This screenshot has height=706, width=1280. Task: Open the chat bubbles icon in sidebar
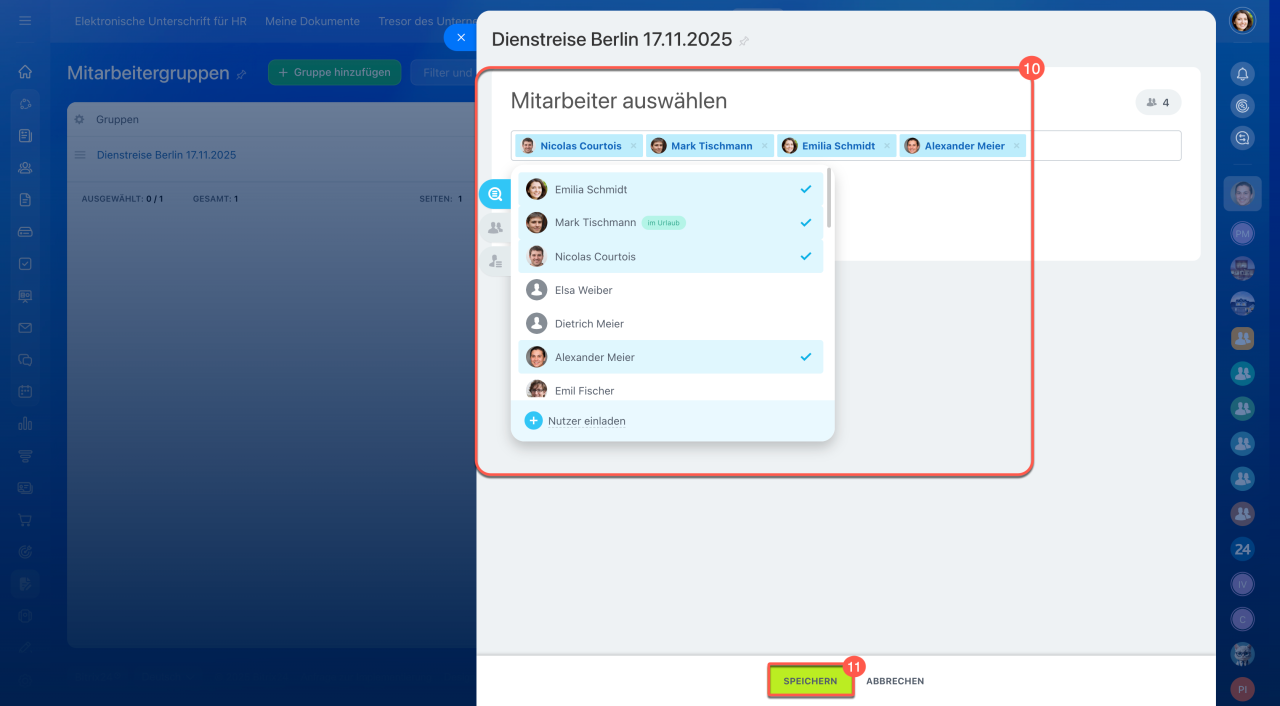coord(25,360)
